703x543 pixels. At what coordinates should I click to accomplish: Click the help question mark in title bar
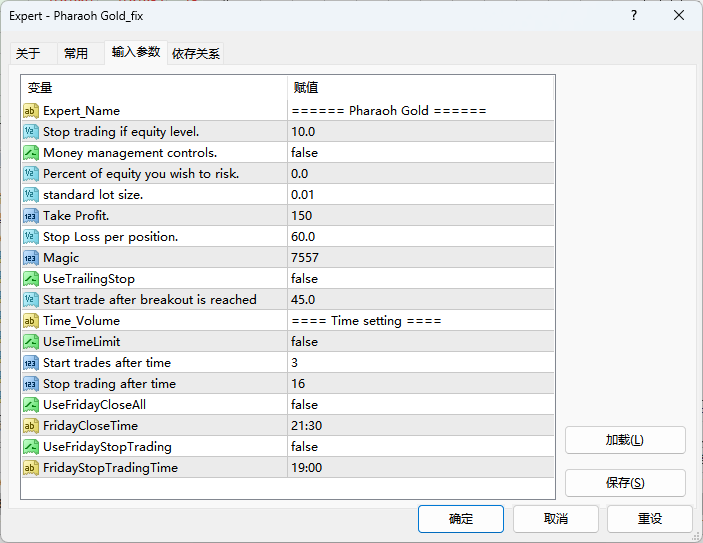point(634,16)
